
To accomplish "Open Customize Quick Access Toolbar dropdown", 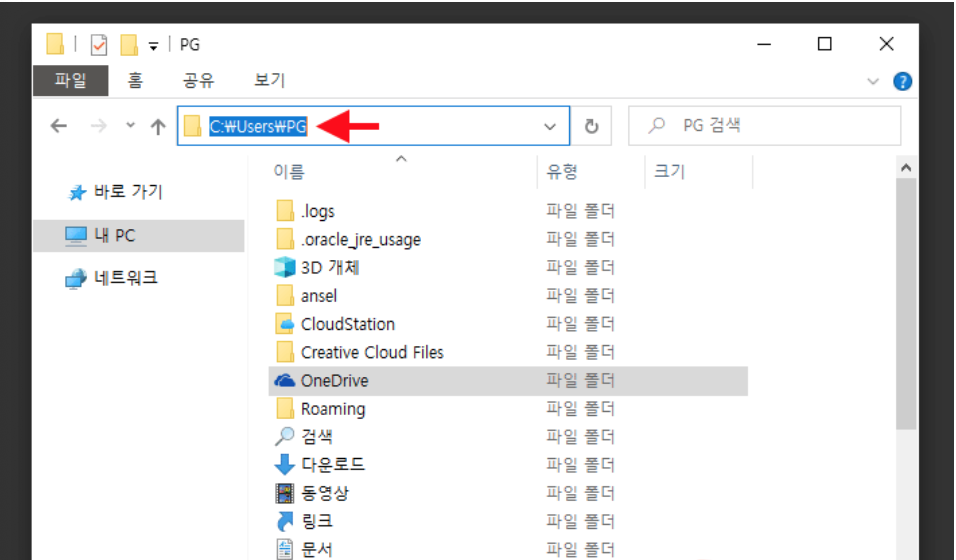I will click(x=154, y=46).
